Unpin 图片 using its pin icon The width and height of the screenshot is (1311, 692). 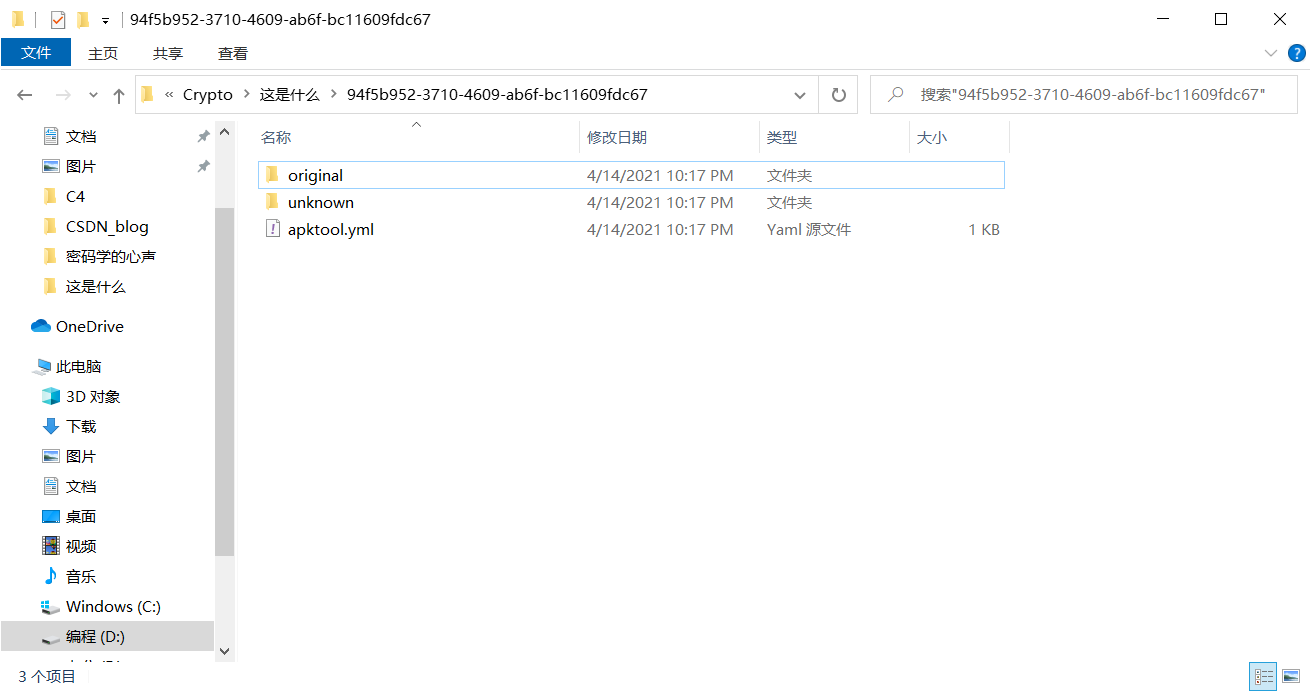pyautogui.click(x=203, y=166)
